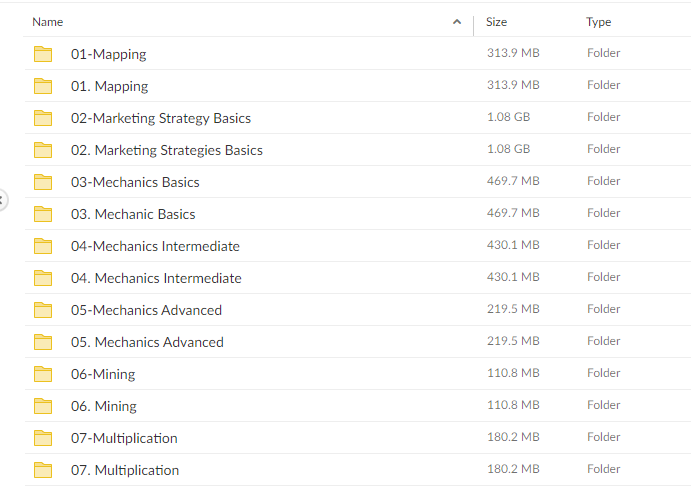Viewport: 691px width, 493px height.
Task: Click the folder icon for 01-Mapping
Action: pos(43,54)
